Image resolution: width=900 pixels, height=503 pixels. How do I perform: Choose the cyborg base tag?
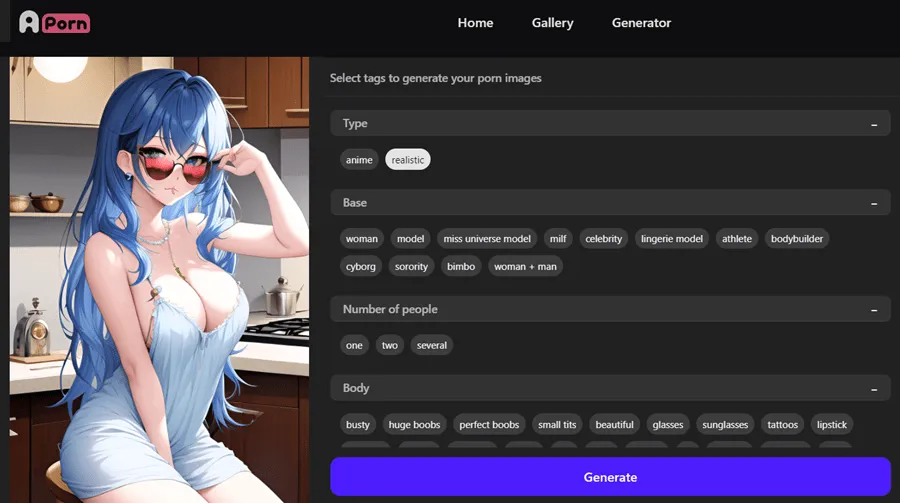click(x=360, y=266)
